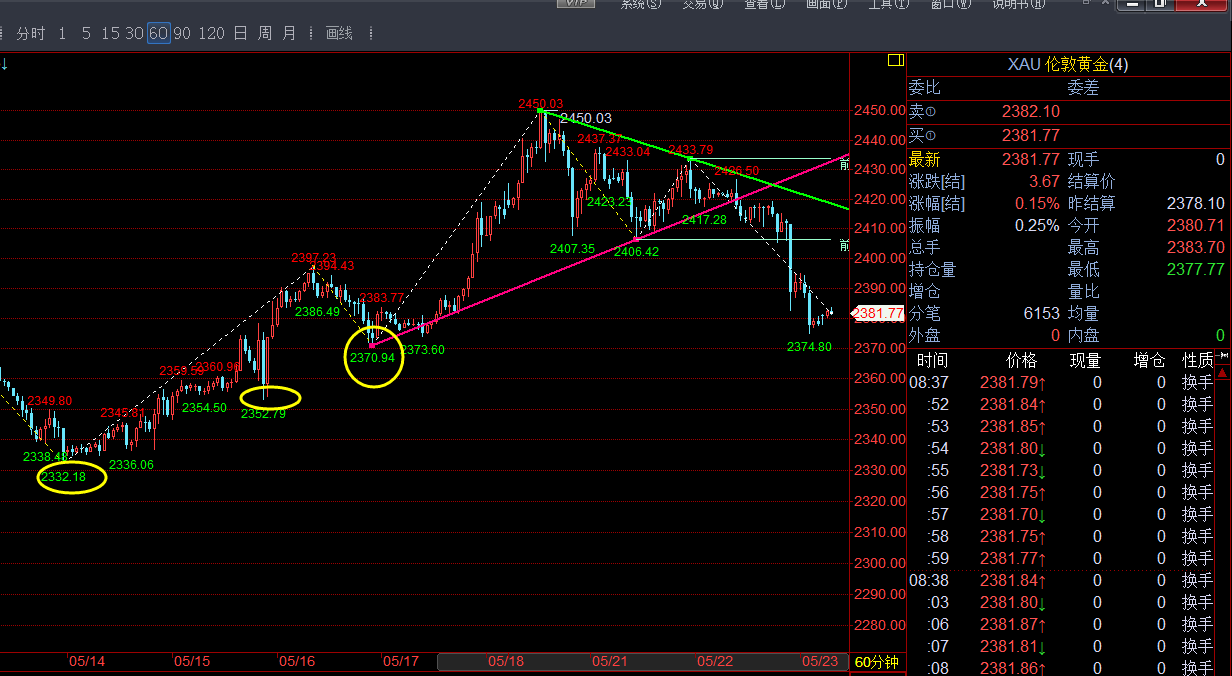Select the :07 tick row priced 2381.81
The height and width of the screenshot is (676, 1232).
coord(1060,646)
